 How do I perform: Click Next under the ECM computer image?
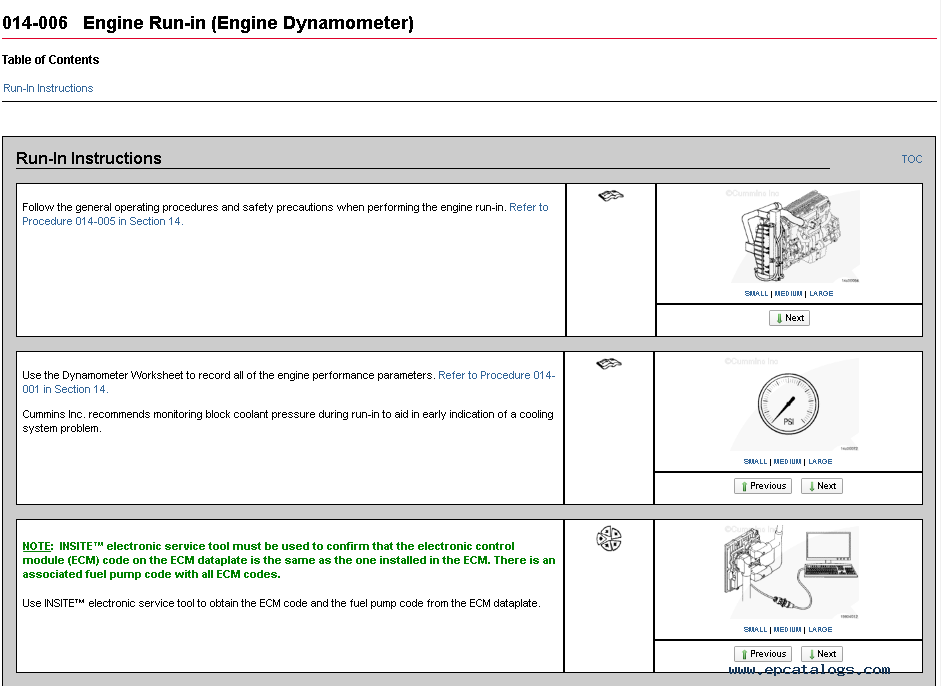[822, 654]
